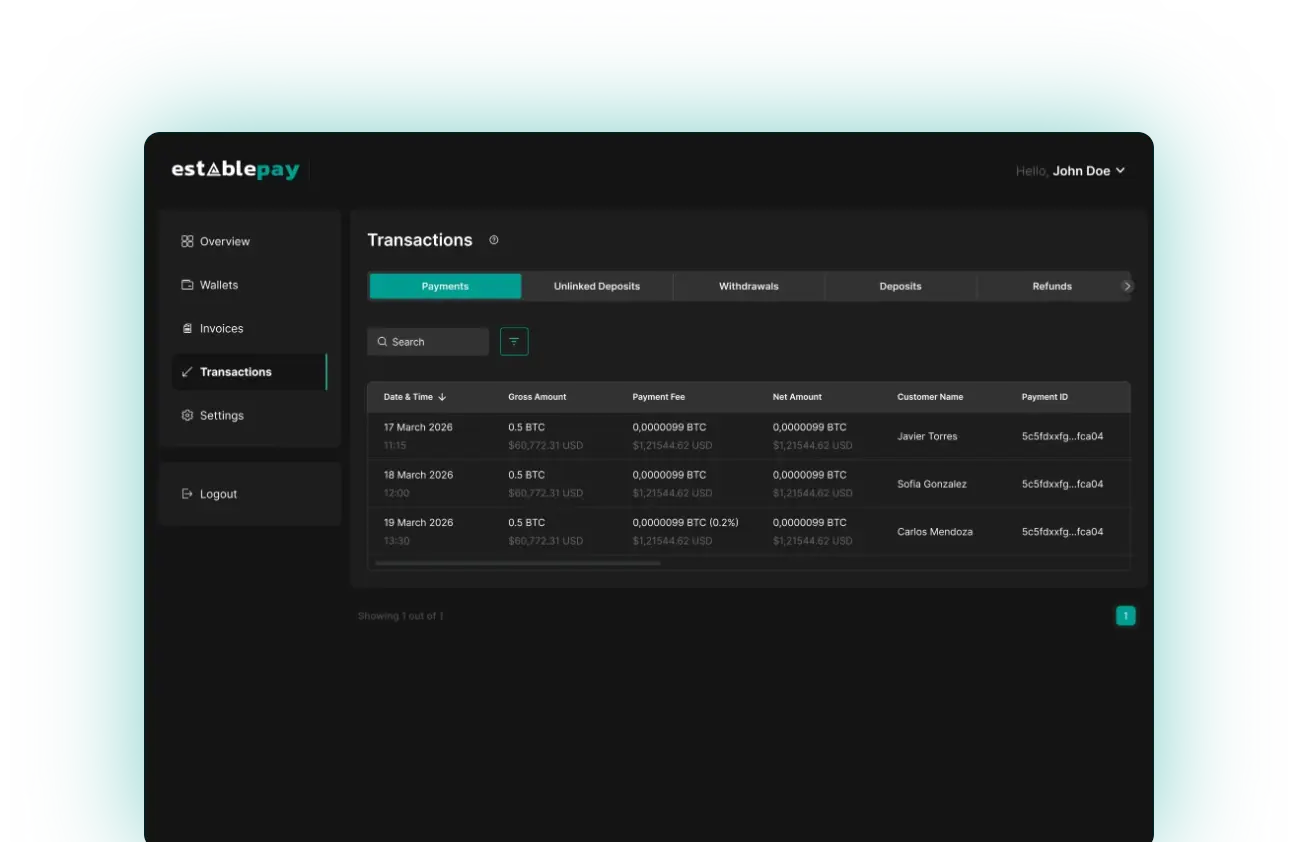Open Wallets from the sidebar
Viewport: 1296px width, 842px height.
250,285
